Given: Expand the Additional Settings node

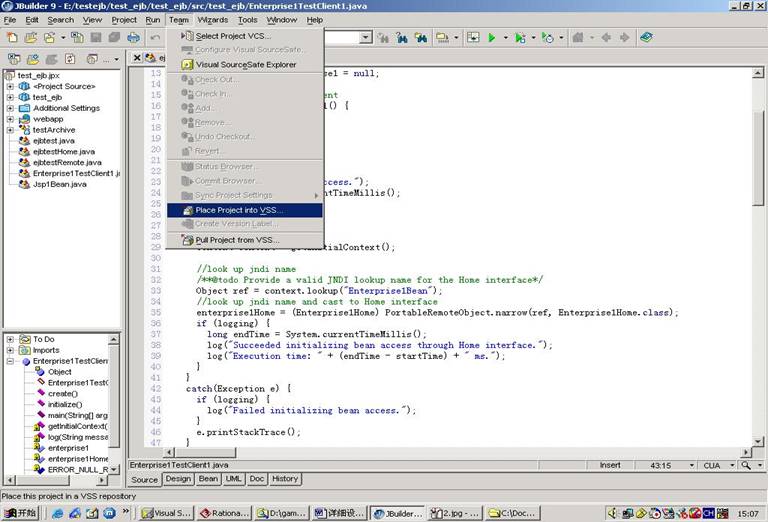Looking at the screenshot, I should pos(10,108).
